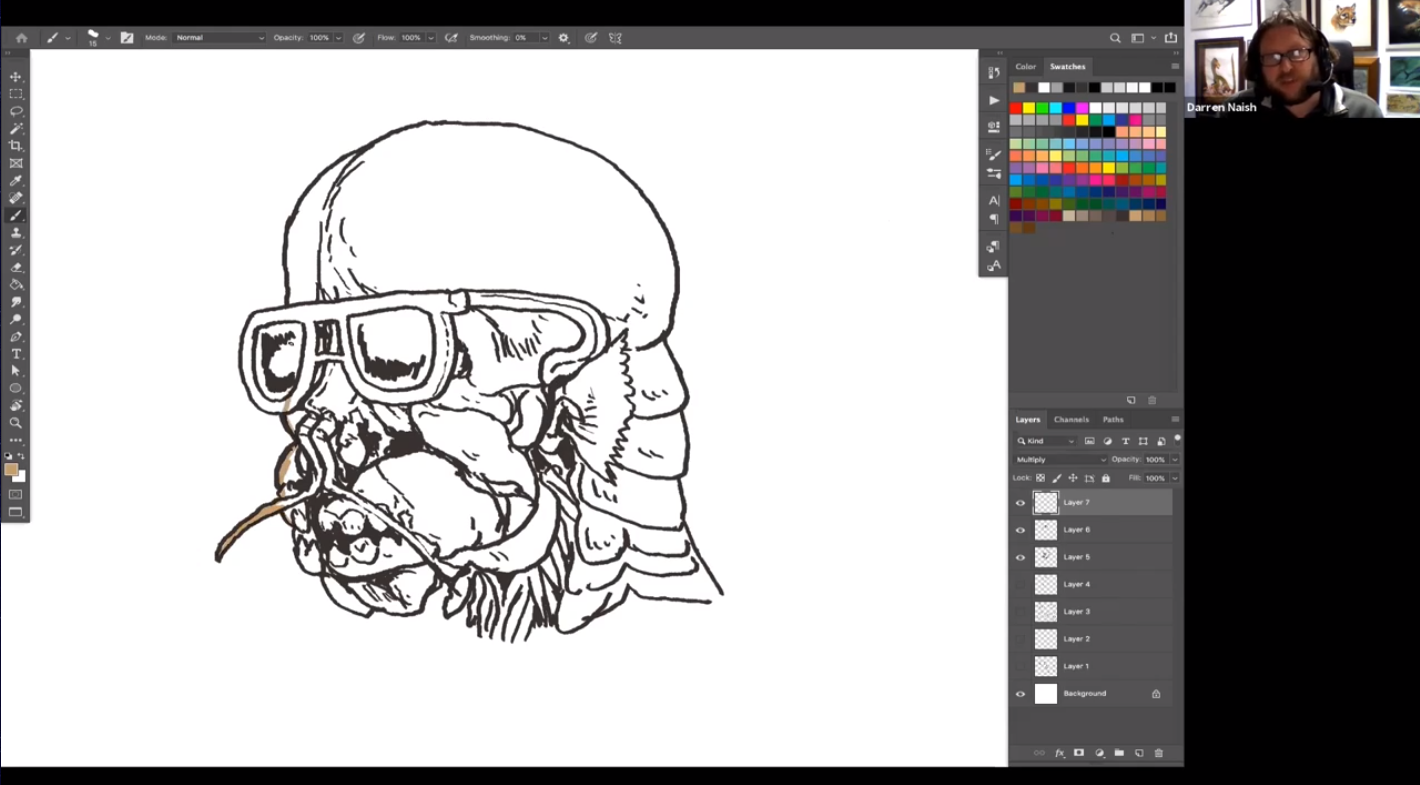Open brush Smoothing options gear

tap(564, 38)
